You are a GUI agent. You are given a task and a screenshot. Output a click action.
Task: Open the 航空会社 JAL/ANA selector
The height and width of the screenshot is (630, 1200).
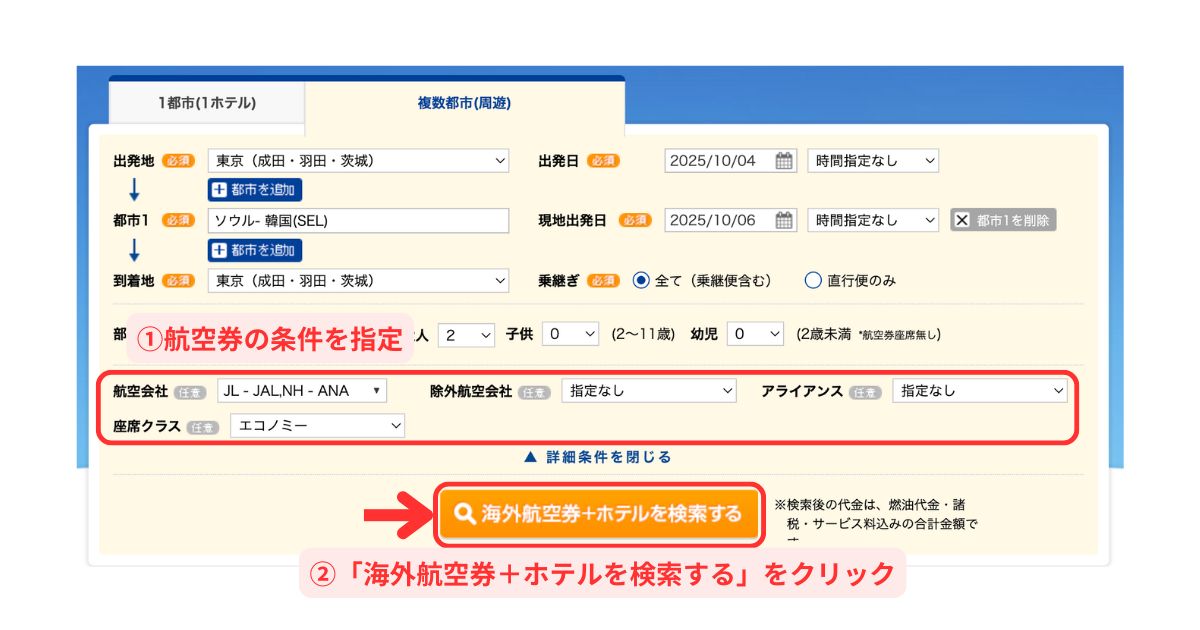point(301,391)
